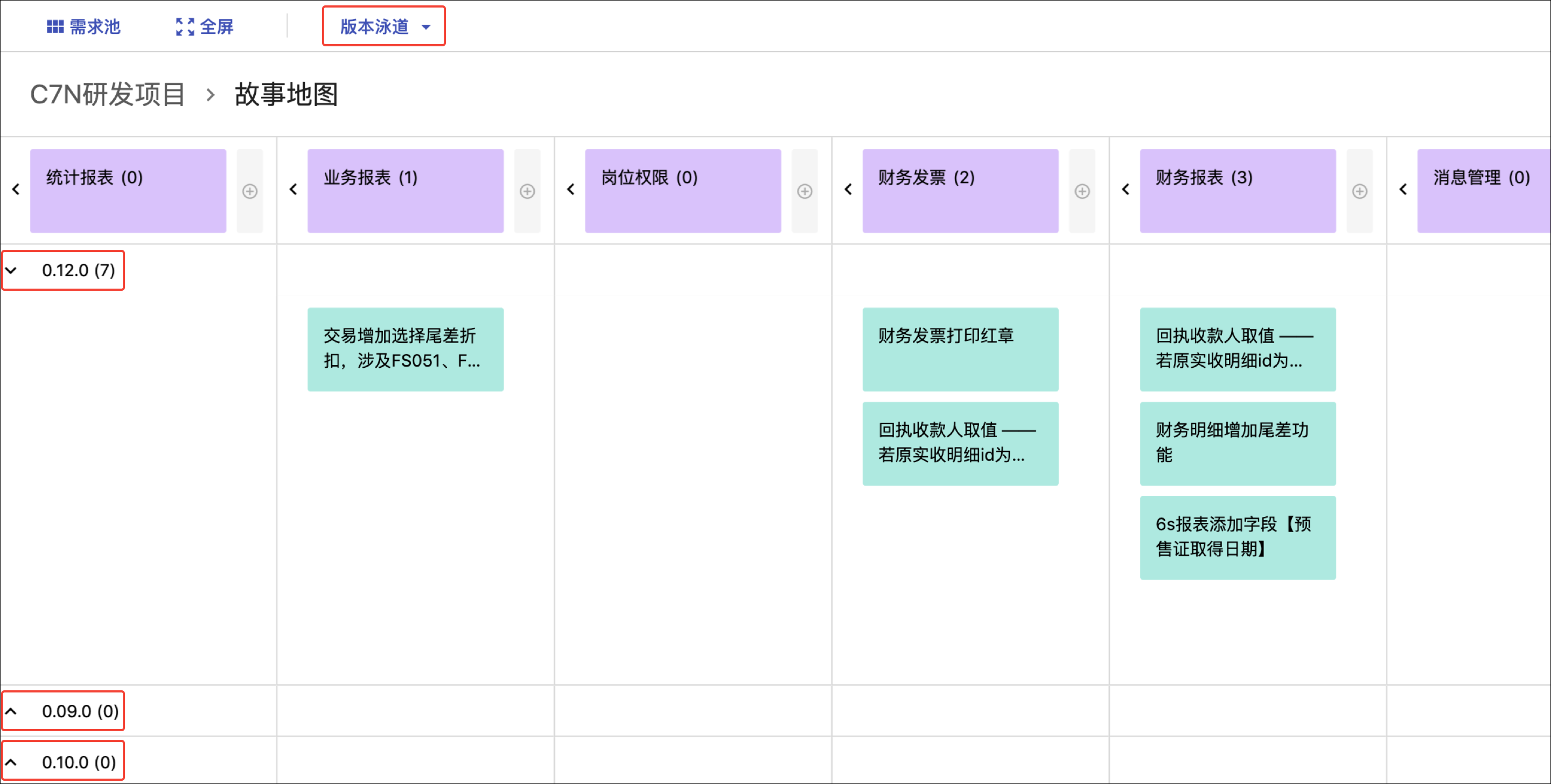Screen dimensions: 1551x784
Task: Open 回执收款人取值 story under 财务报表
Action: [1239, 350]
